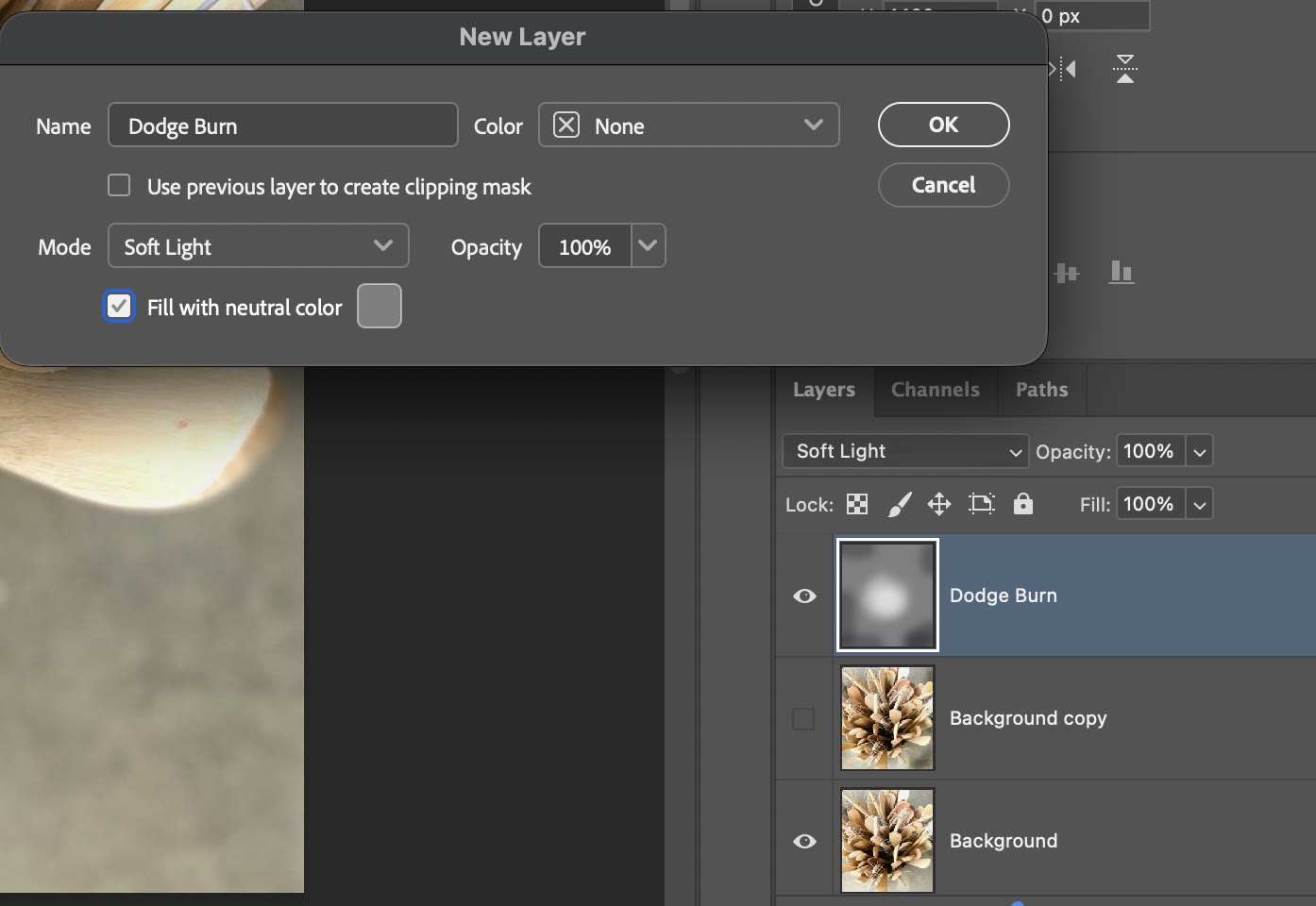Click the Dodge Burn layer name
Viewport: 1316px width, 906px height.
tap(1004, 596)
